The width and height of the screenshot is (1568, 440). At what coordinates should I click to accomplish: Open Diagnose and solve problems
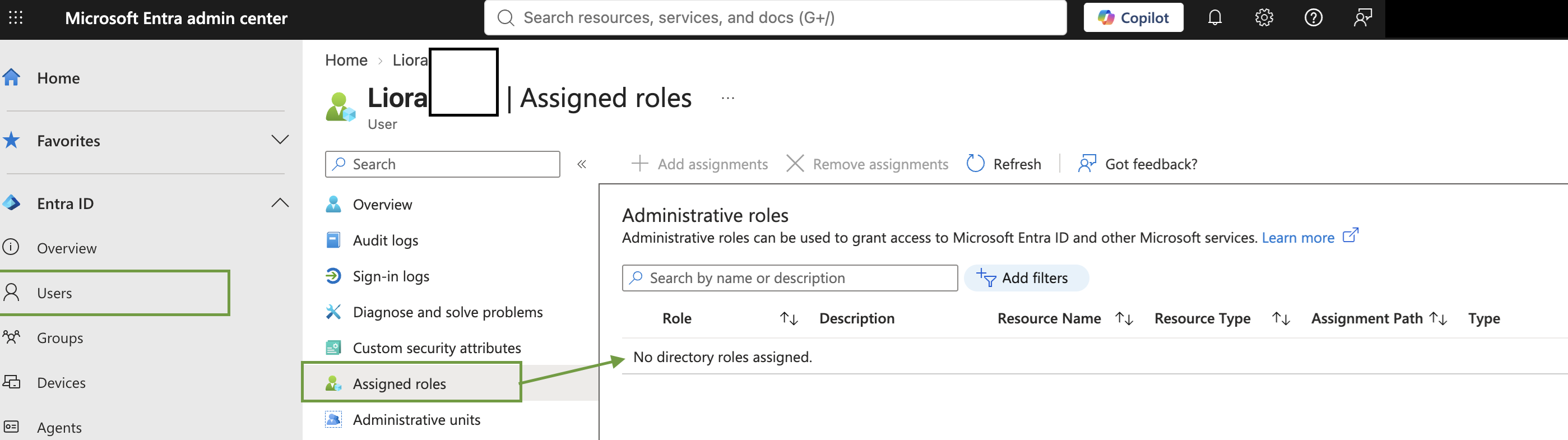click(x=447, y=312)
